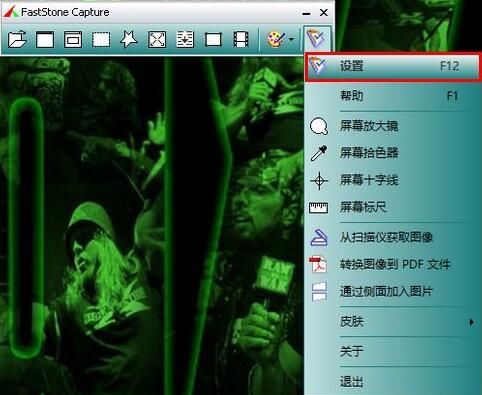Image resolution: width=482 pixels, height=395 pixels.
Task: Click ruler icon beside 屏幕标尺
Action: [319, 208]
